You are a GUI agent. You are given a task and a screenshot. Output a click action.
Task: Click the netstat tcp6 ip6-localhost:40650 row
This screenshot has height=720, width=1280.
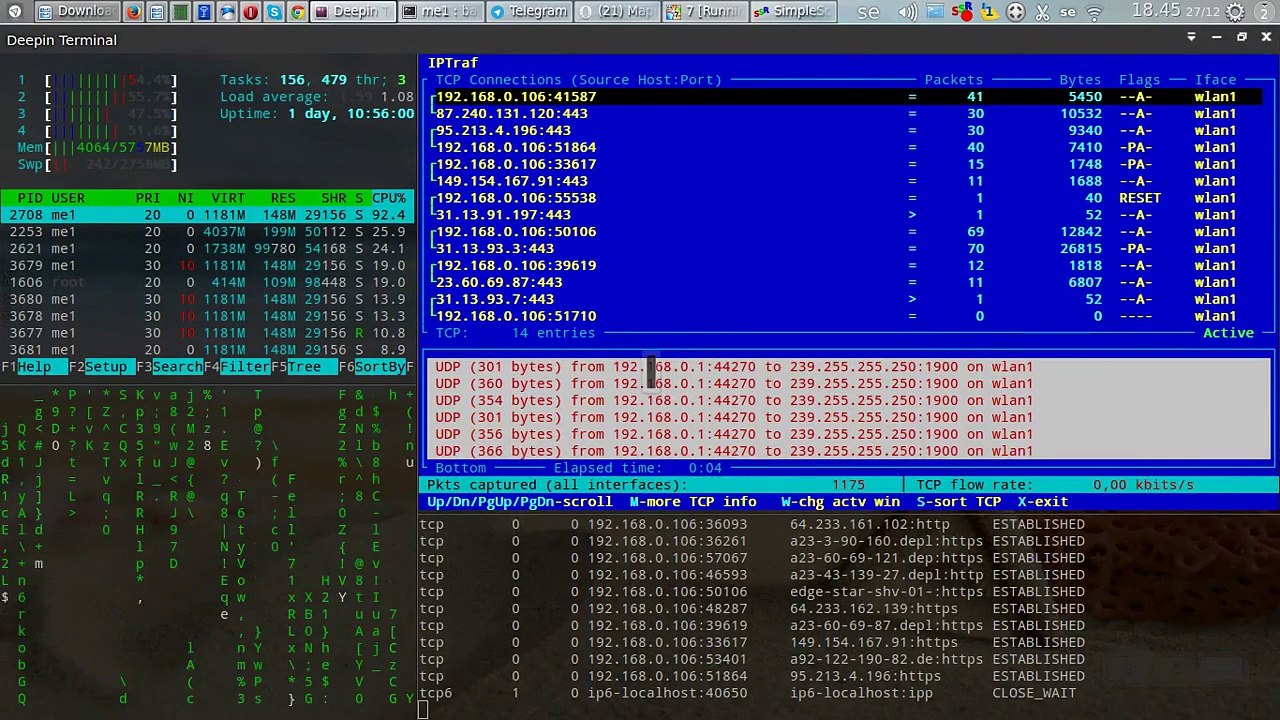click(x=748, y=693)
